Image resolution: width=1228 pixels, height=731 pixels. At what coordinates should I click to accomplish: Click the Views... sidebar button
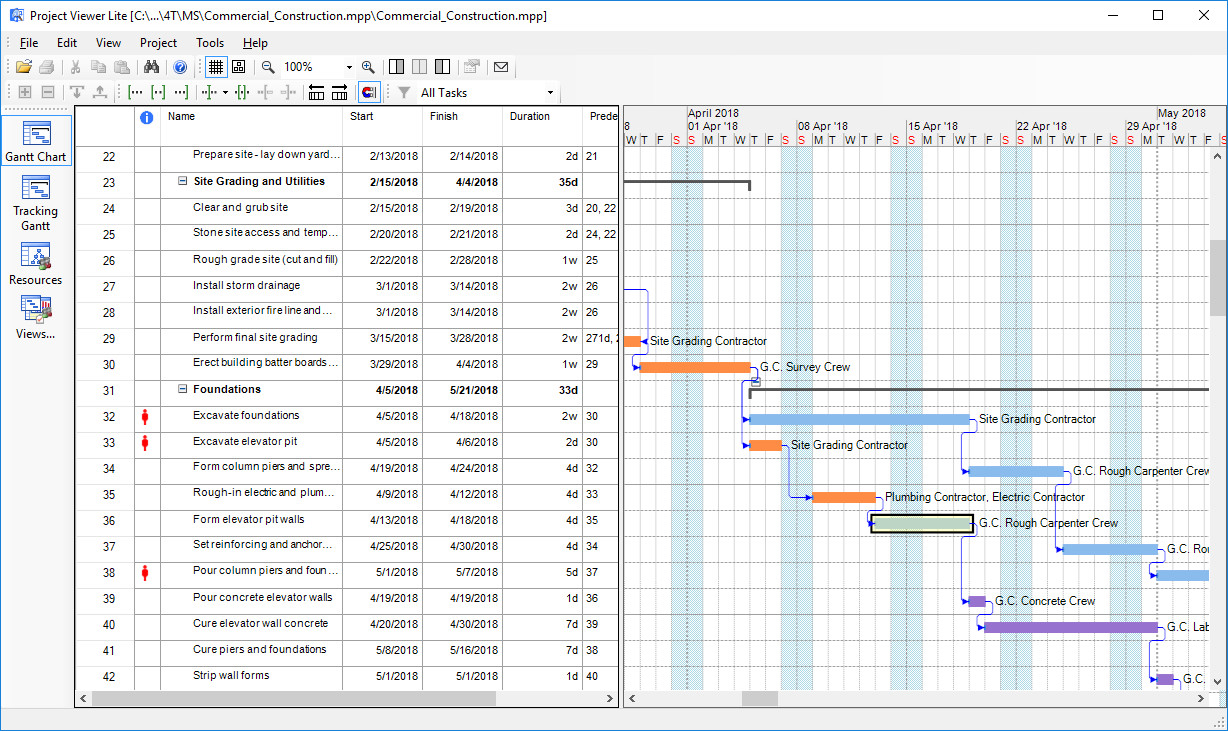click(35, 318)
